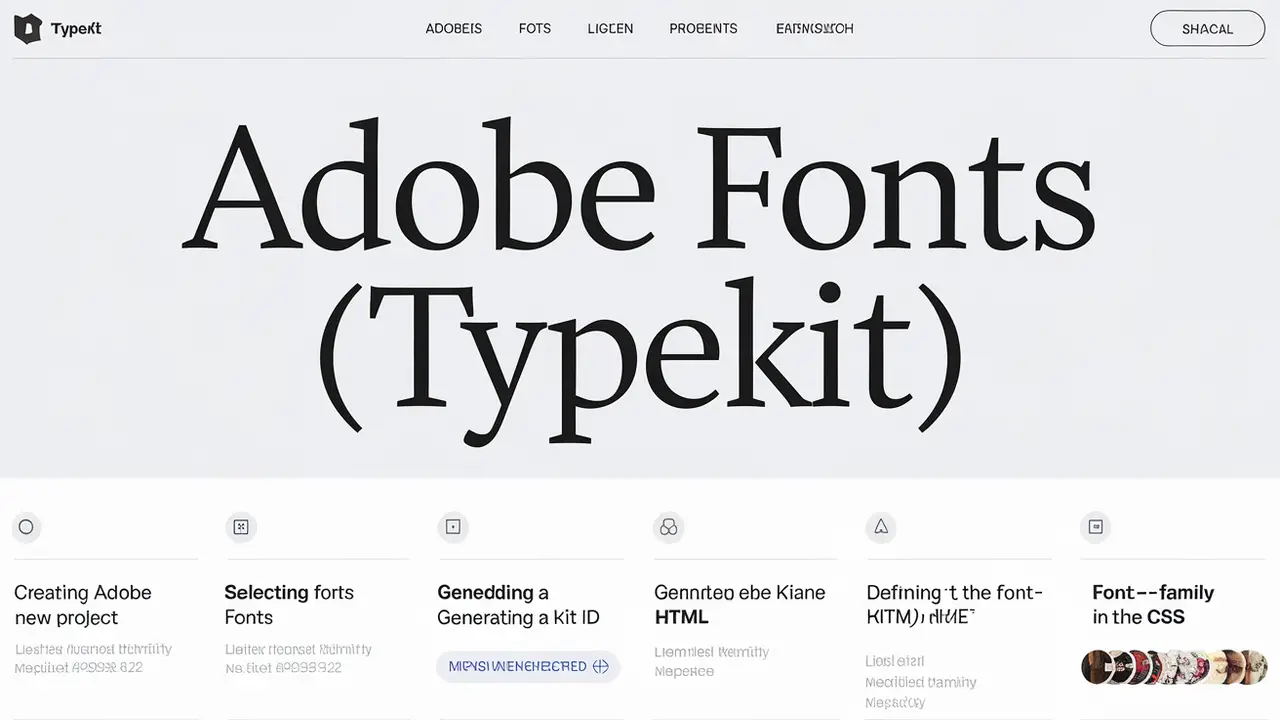Click the grid icon above Selecting forts
The width and height of the screenshot is (1280, 720).
tap(240, 526)
